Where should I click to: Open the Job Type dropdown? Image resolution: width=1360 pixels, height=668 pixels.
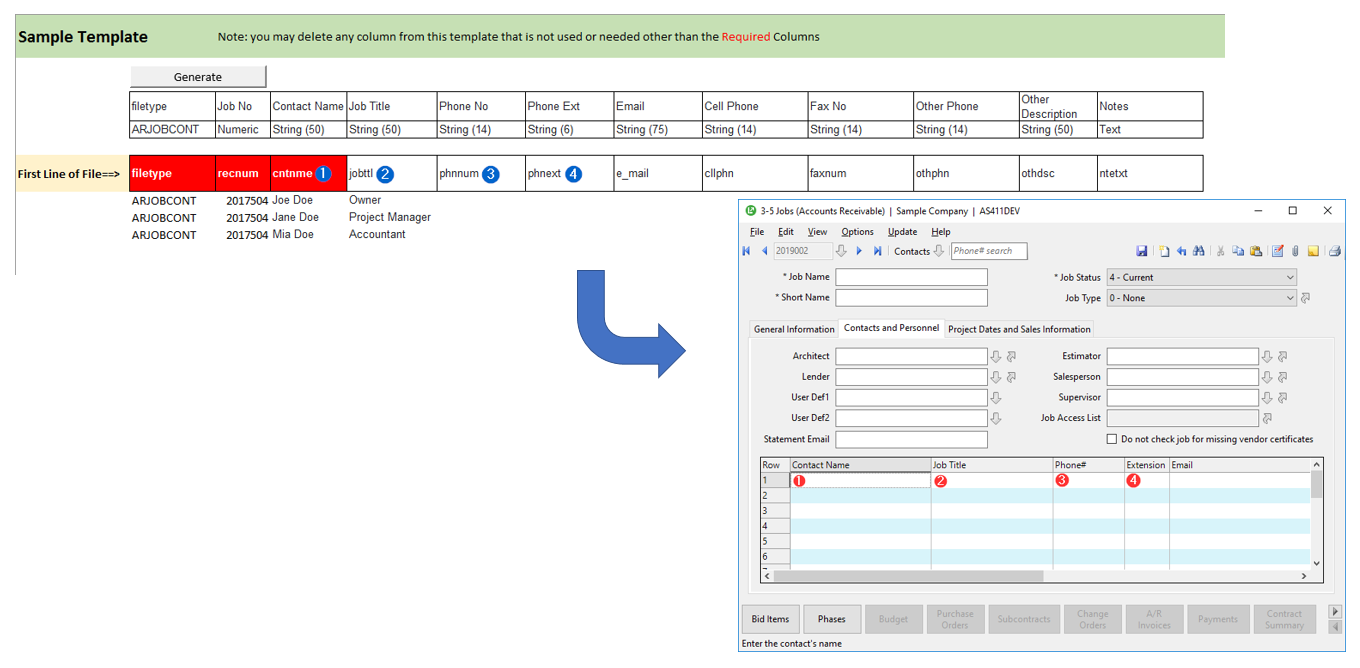click(x=1289, y=298)
